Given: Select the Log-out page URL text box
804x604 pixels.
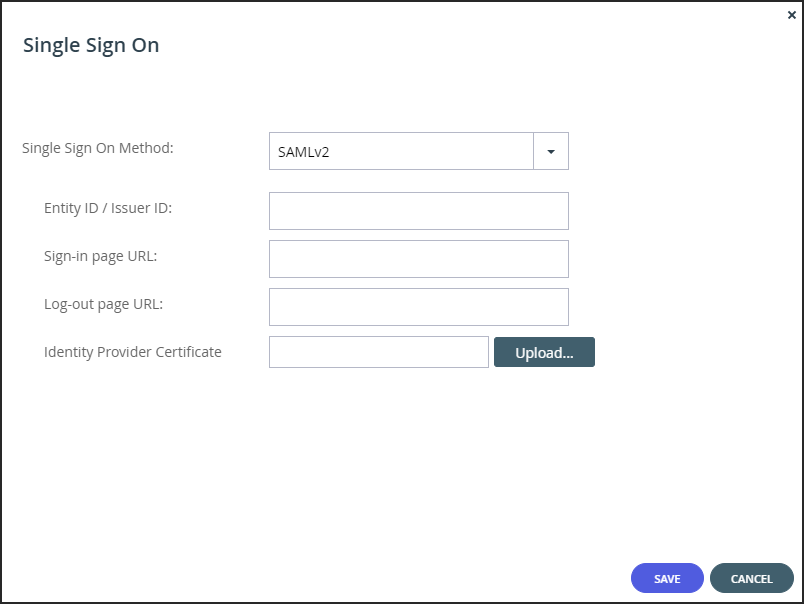Looking at the screenshot, I should [418, 307].
